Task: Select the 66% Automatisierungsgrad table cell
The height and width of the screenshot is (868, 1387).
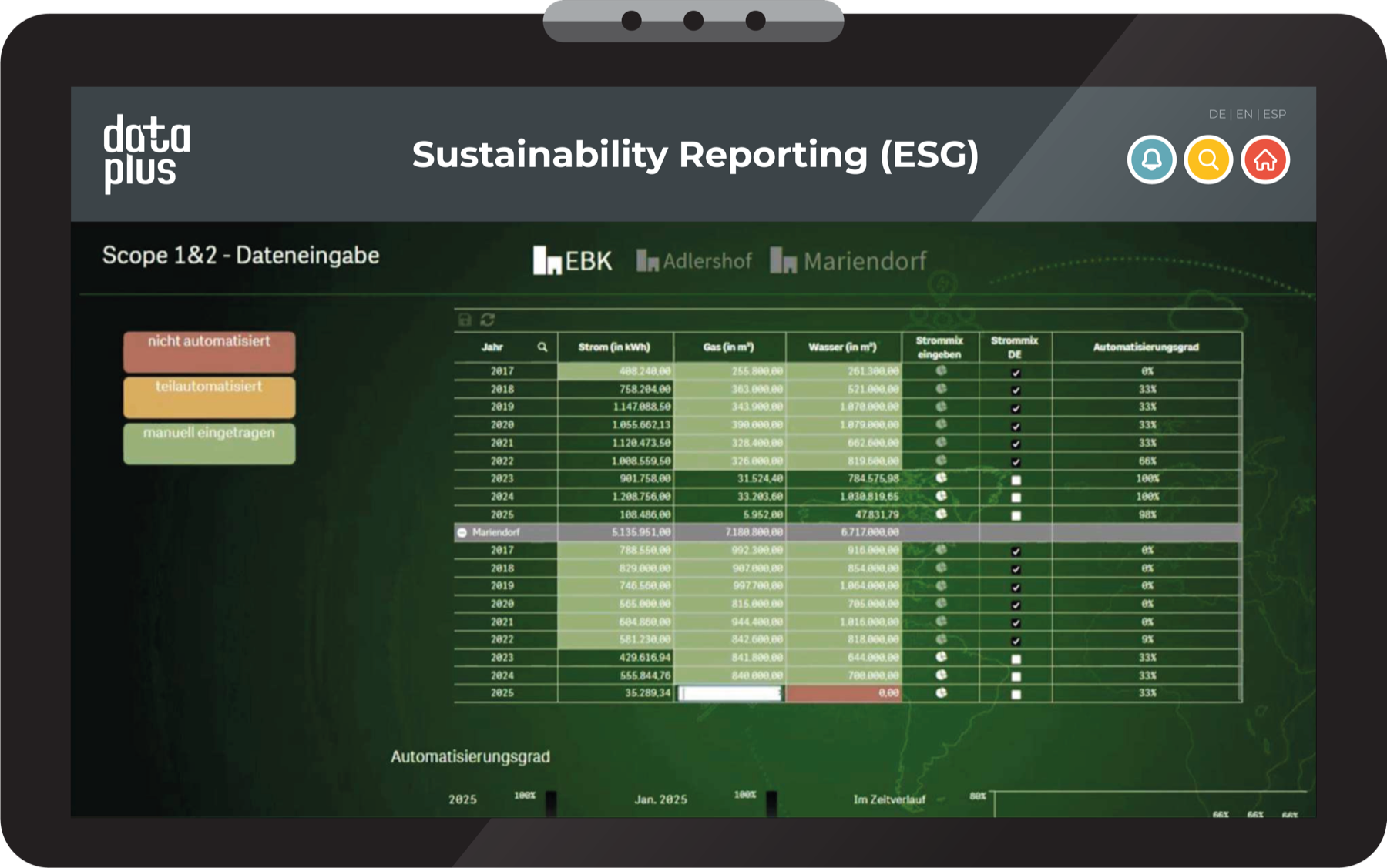Action: (1147, 461)
